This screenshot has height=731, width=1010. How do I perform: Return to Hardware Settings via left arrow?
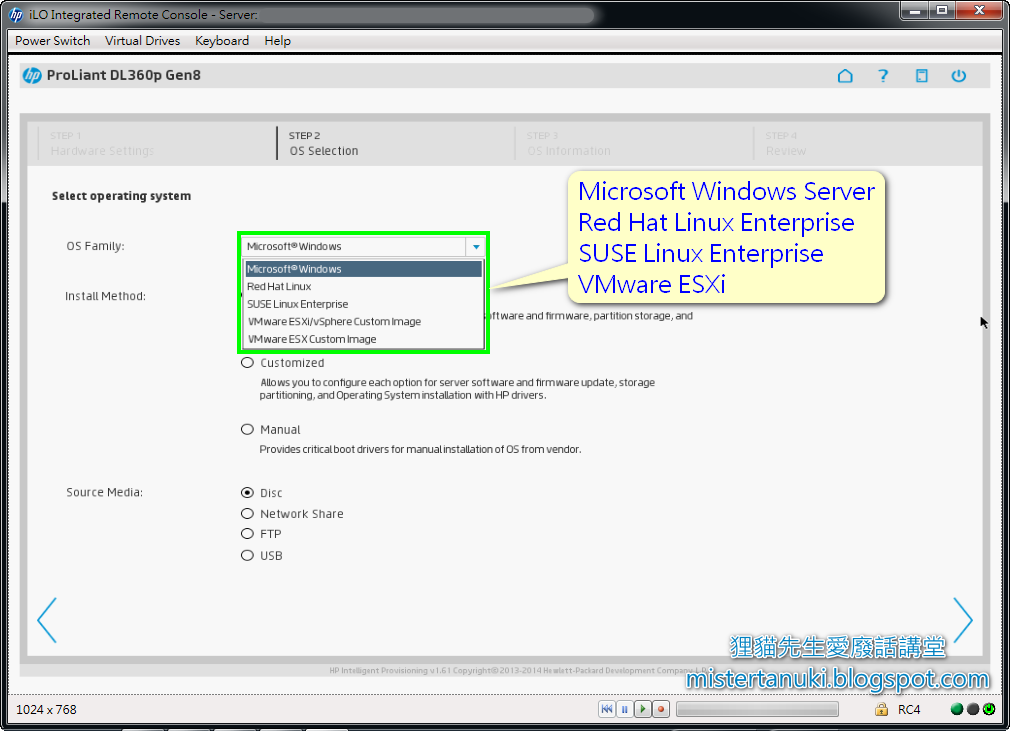[47, 620]
